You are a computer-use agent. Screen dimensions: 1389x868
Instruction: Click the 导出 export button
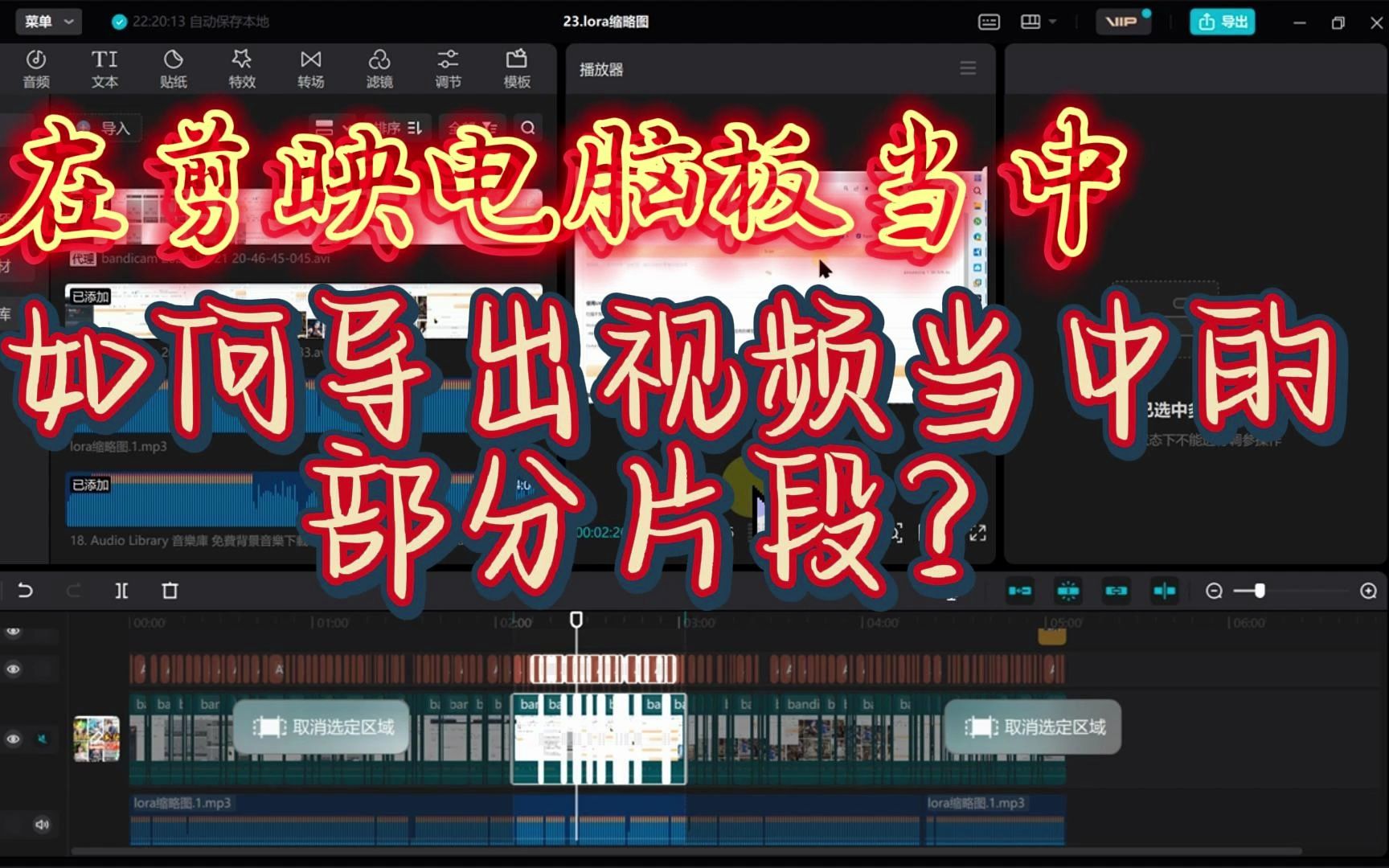coord(1223,22)
